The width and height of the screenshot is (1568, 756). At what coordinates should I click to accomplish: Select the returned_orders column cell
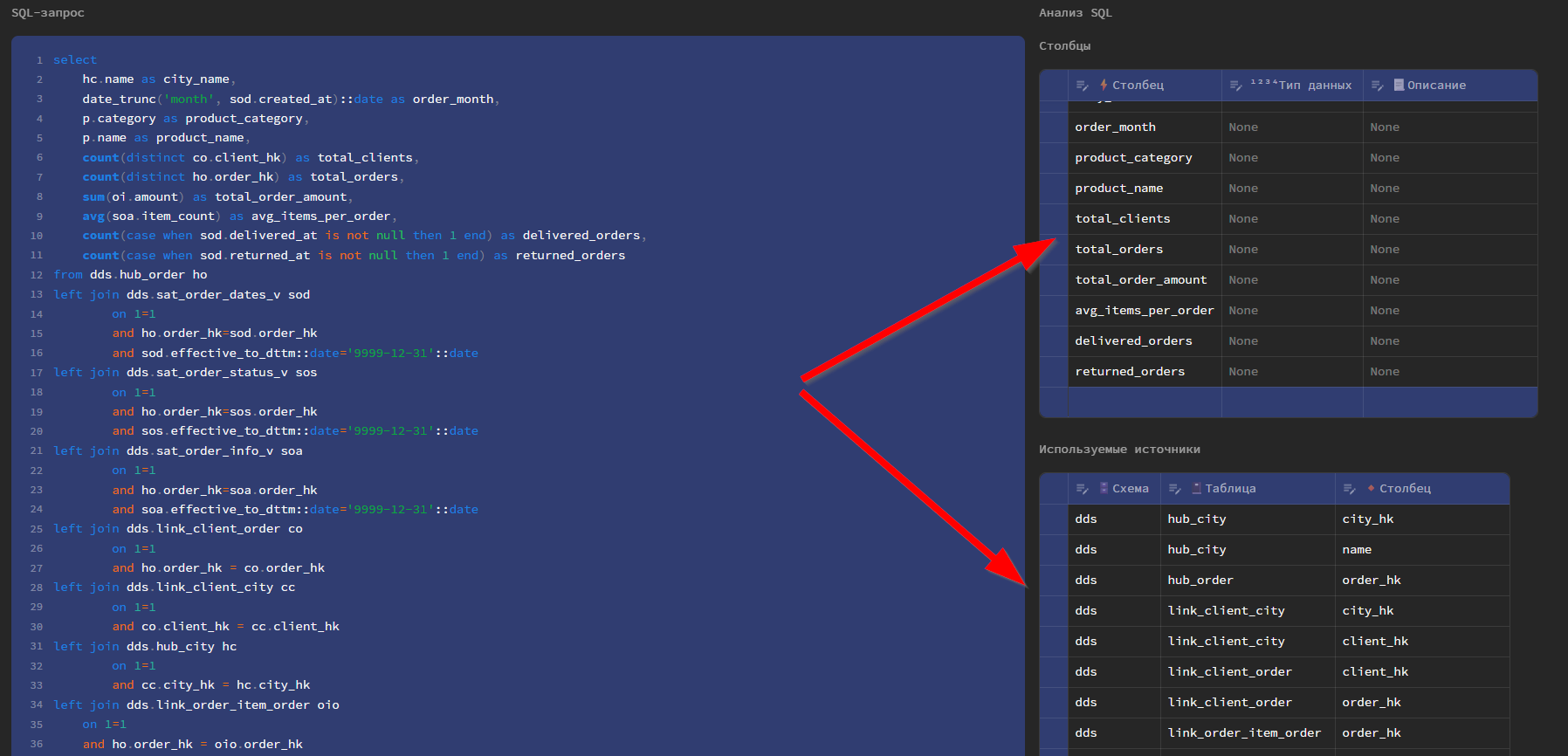pyautogui.click(x=1145, y=372)
